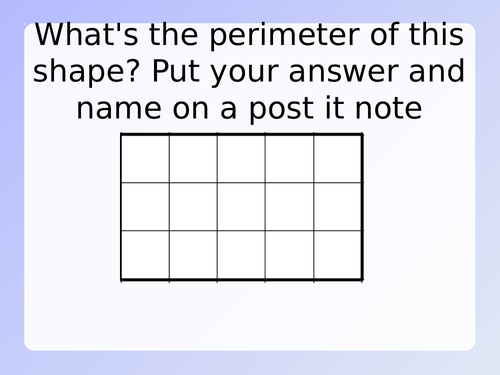Click the word "perimeter" in the question

click(x=285, y=36)
